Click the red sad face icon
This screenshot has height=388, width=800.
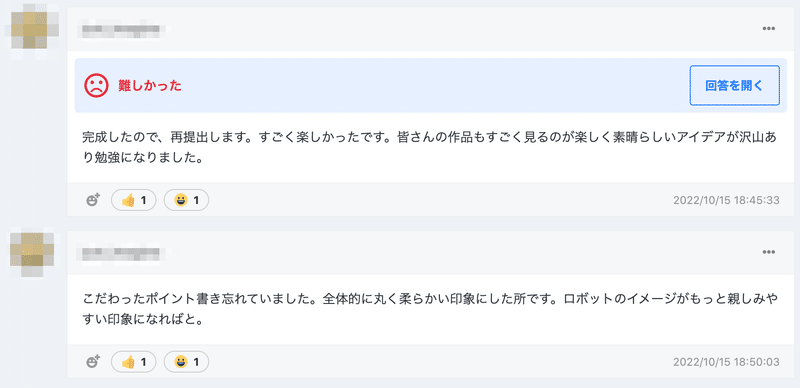pyautogui.click(x=96, y=86)
